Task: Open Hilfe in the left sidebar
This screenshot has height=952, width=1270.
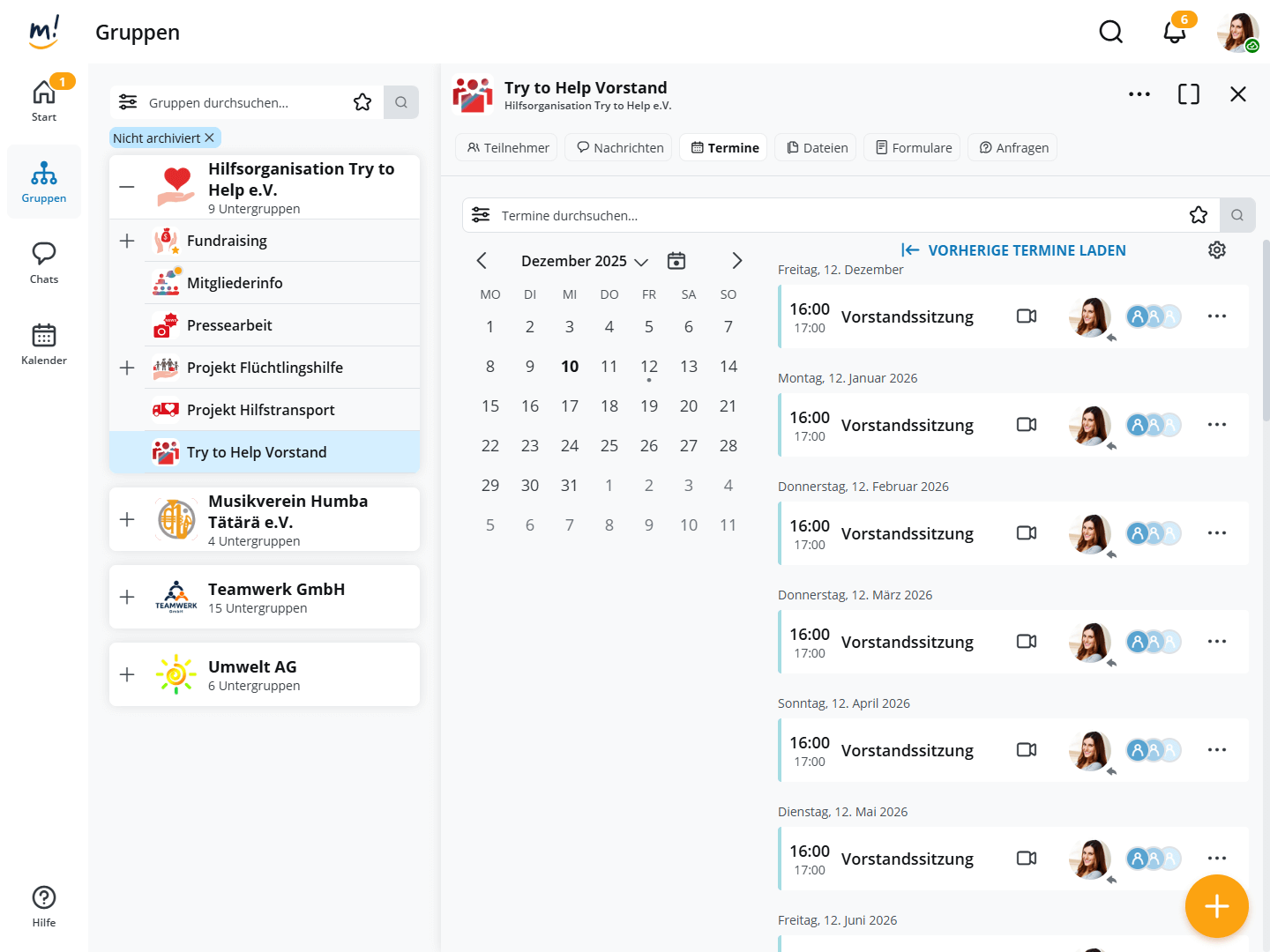Action: tap(44, 906)
